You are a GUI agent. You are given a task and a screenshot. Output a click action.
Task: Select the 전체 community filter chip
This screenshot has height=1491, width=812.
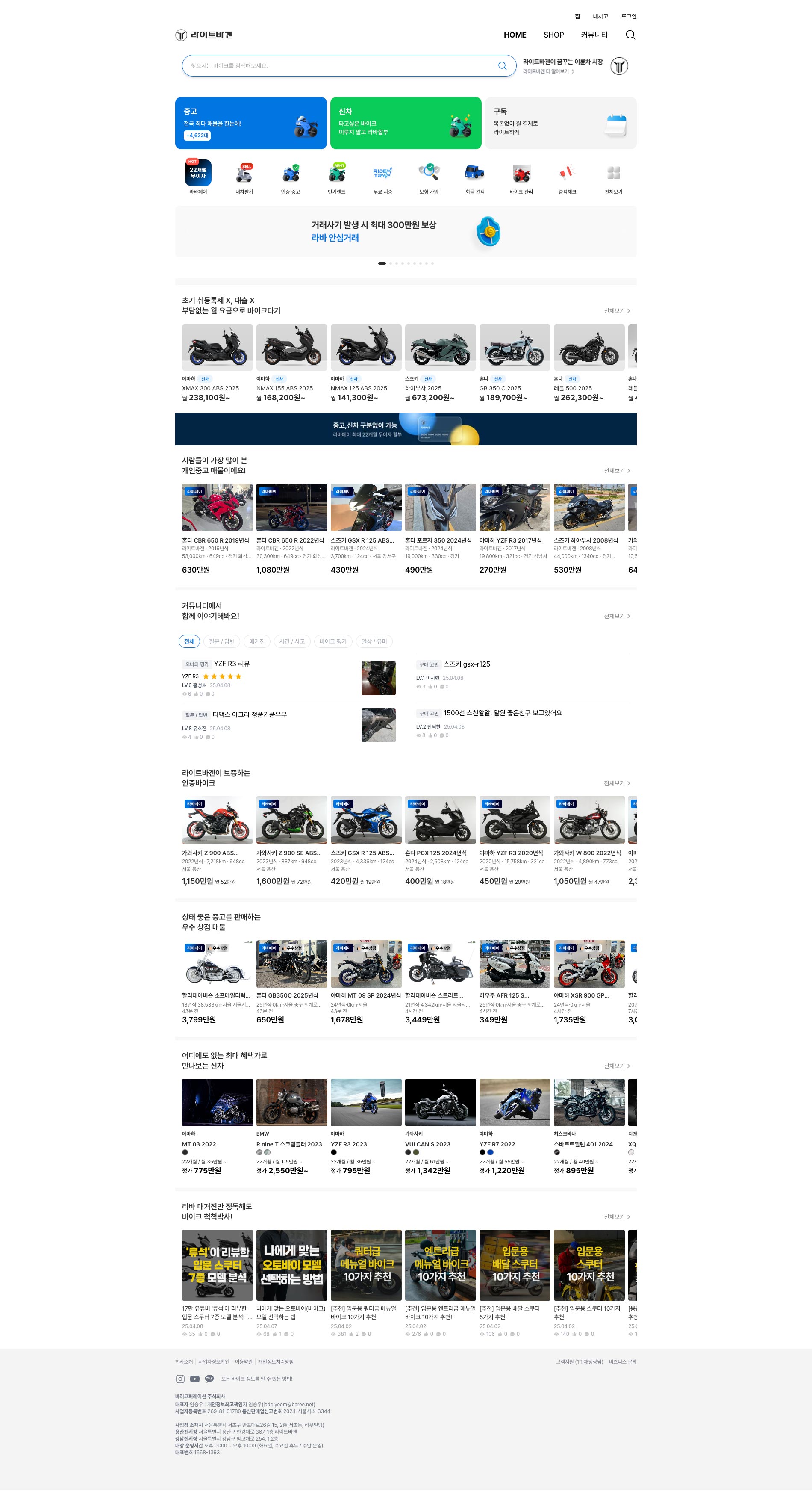coord(189,641)
